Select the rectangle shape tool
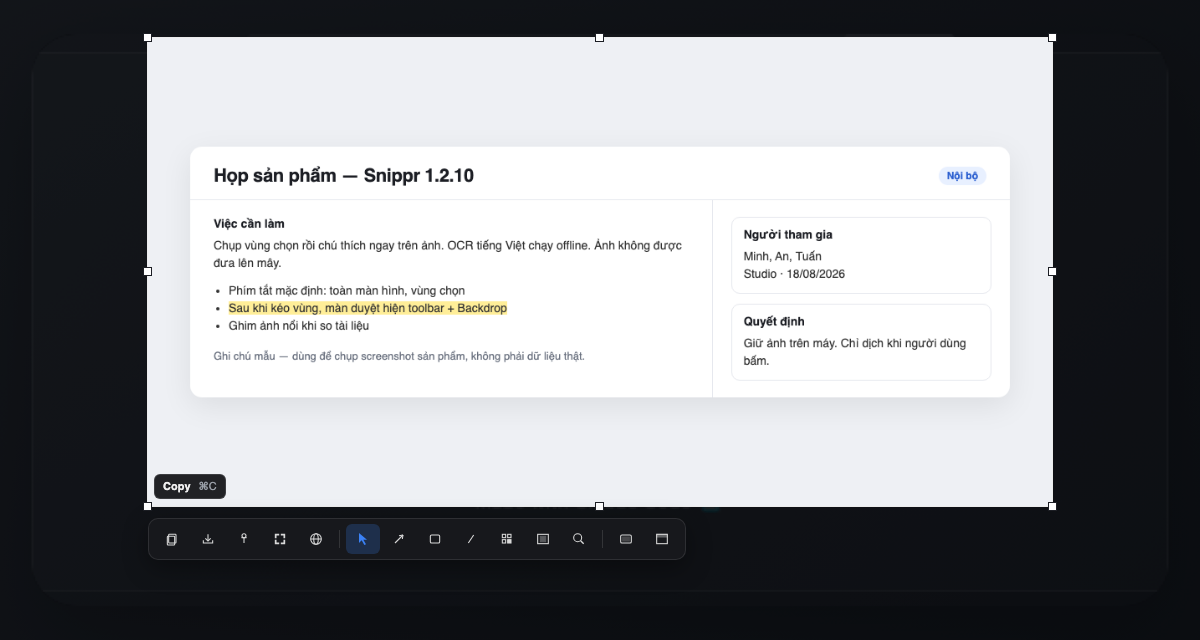The image size is (1200, 640). pyautogui.click(x=435, y=539)
